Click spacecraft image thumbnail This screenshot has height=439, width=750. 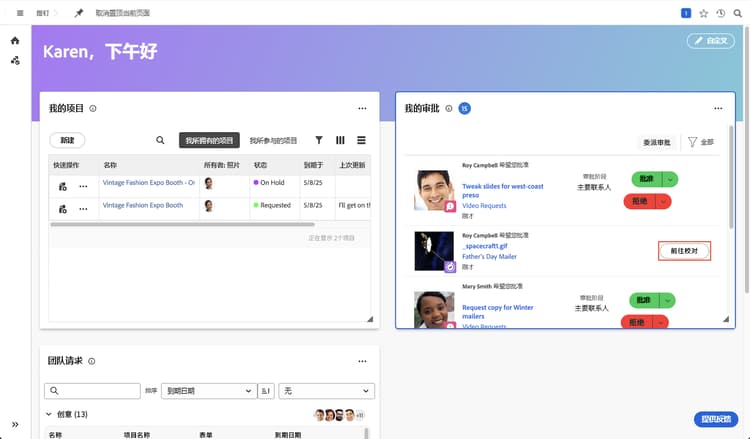tap(434, 251)
